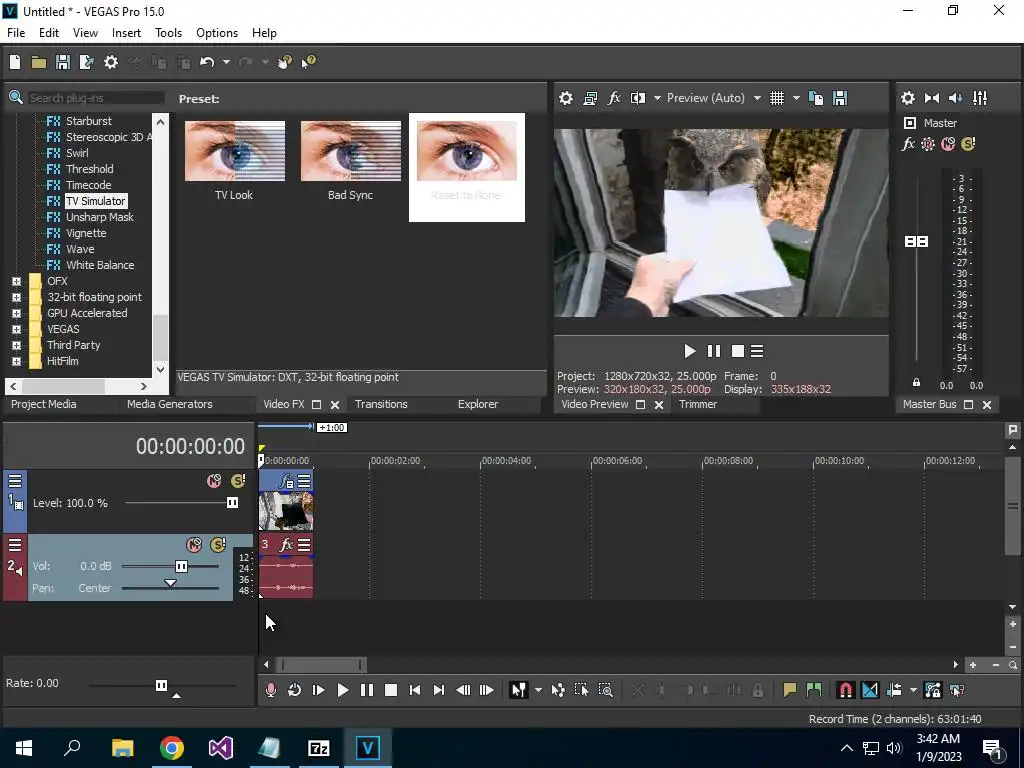Screen dimensions: 1024x768
Task: Open Master FX icon
Action: pos(908,144)
